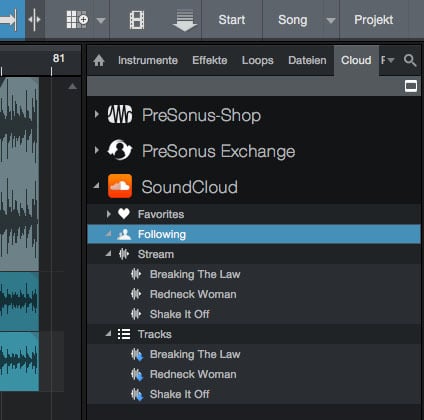The height and width of the screenshot is (420, 424).
Task: Click the orange SoundCloud logo
Action: click(x=120, y=186)
